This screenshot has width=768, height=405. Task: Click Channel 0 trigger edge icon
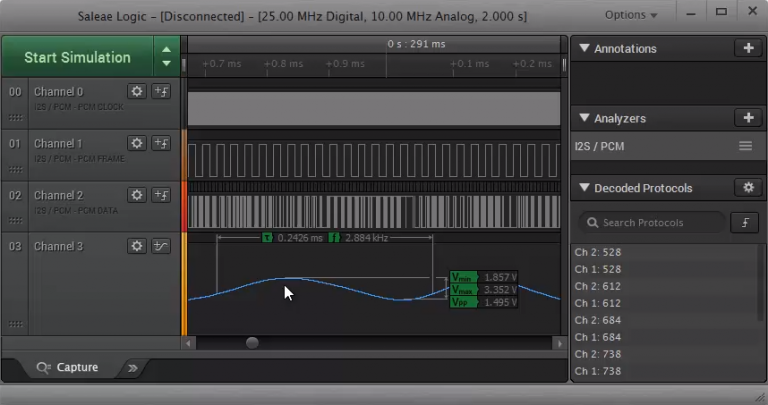161,91
